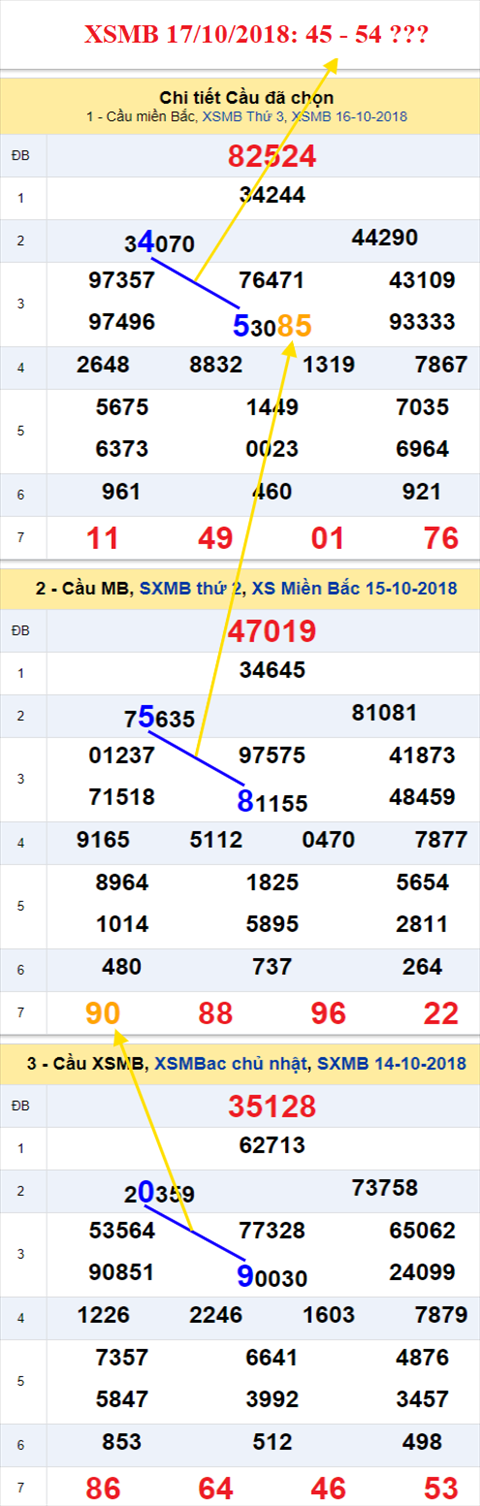Click fifth prize number 6641
The image size is (480, 1506).
click(x=272, y=1358)
